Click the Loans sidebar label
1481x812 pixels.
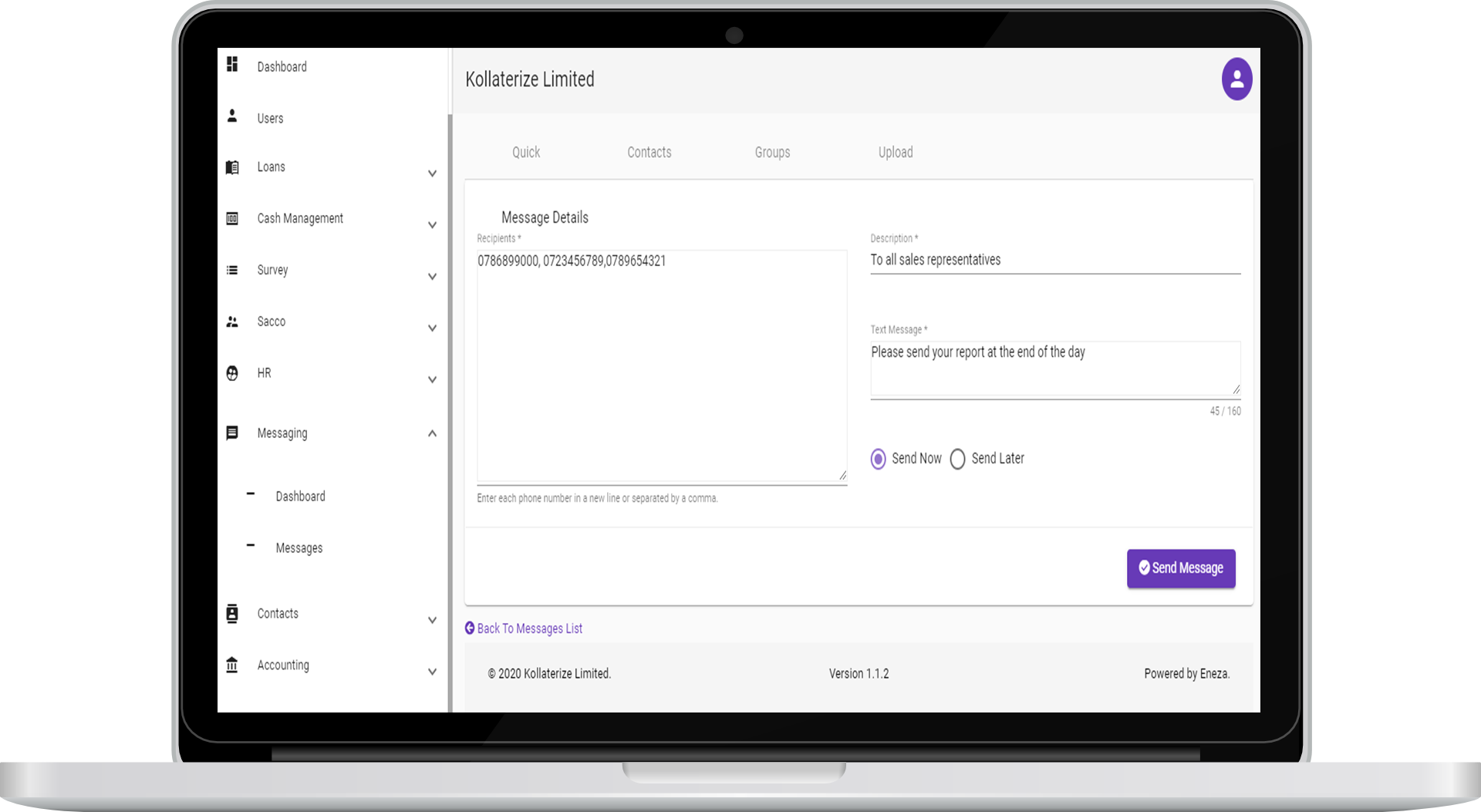pos(271,167)
